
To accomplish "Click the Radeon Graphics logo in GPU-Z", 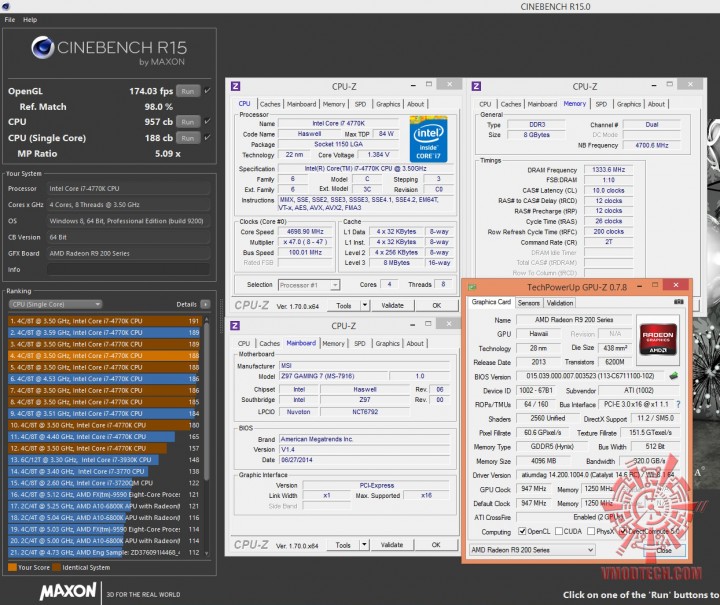I will coord(658,339).
